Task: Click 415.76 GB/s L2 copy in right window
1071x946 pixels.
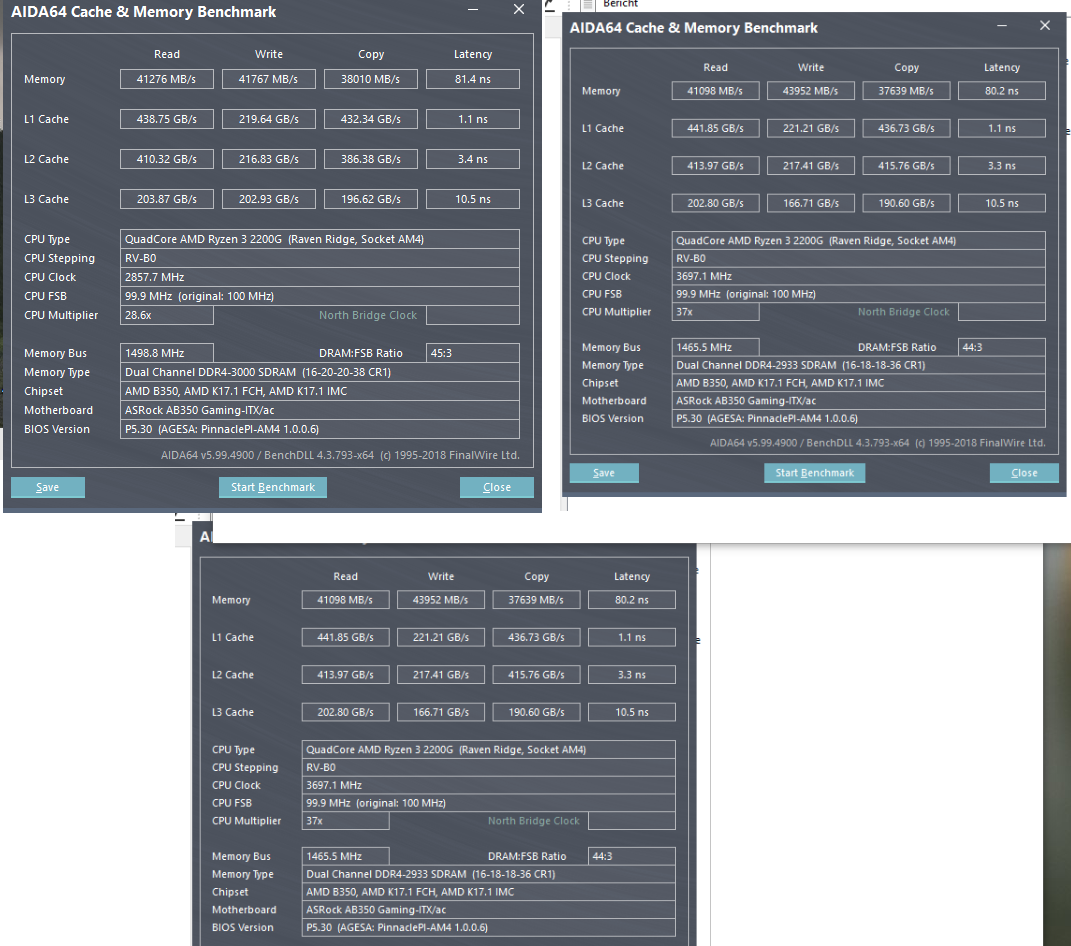Action: tap(906, 165)
